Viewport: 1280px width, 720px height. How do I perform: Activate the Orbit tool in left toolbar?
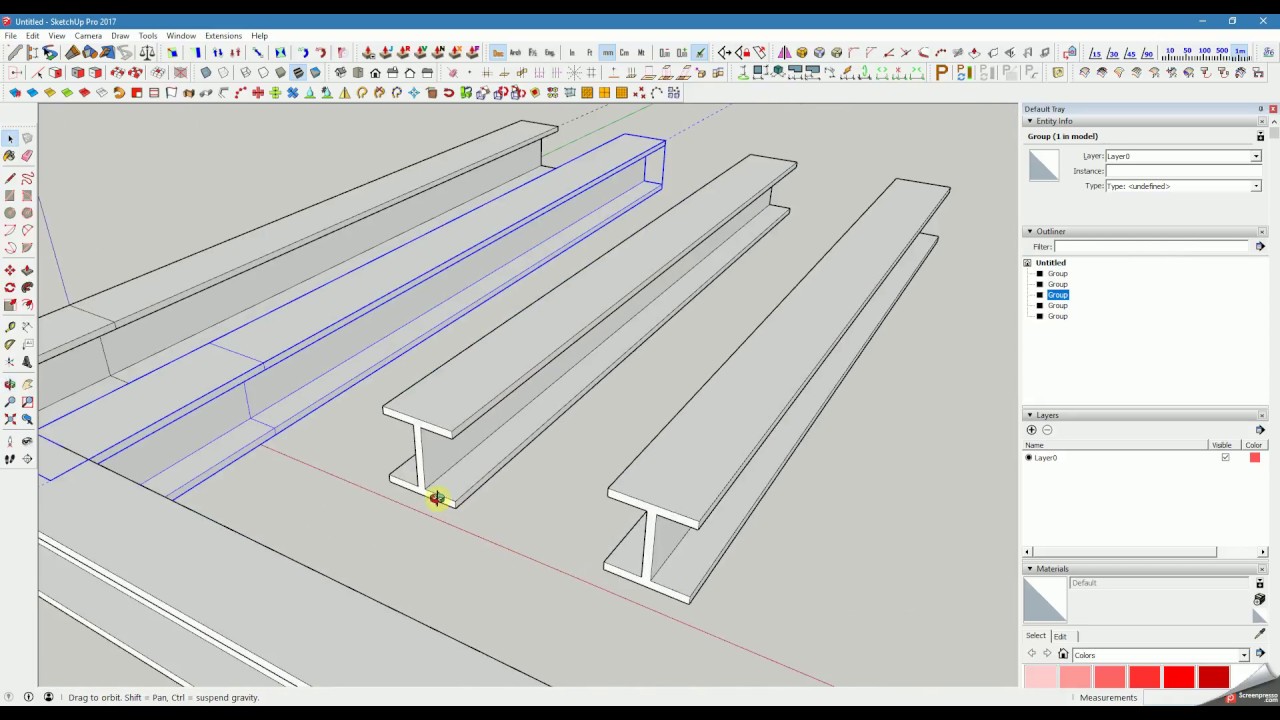click(x=10, y=384)
